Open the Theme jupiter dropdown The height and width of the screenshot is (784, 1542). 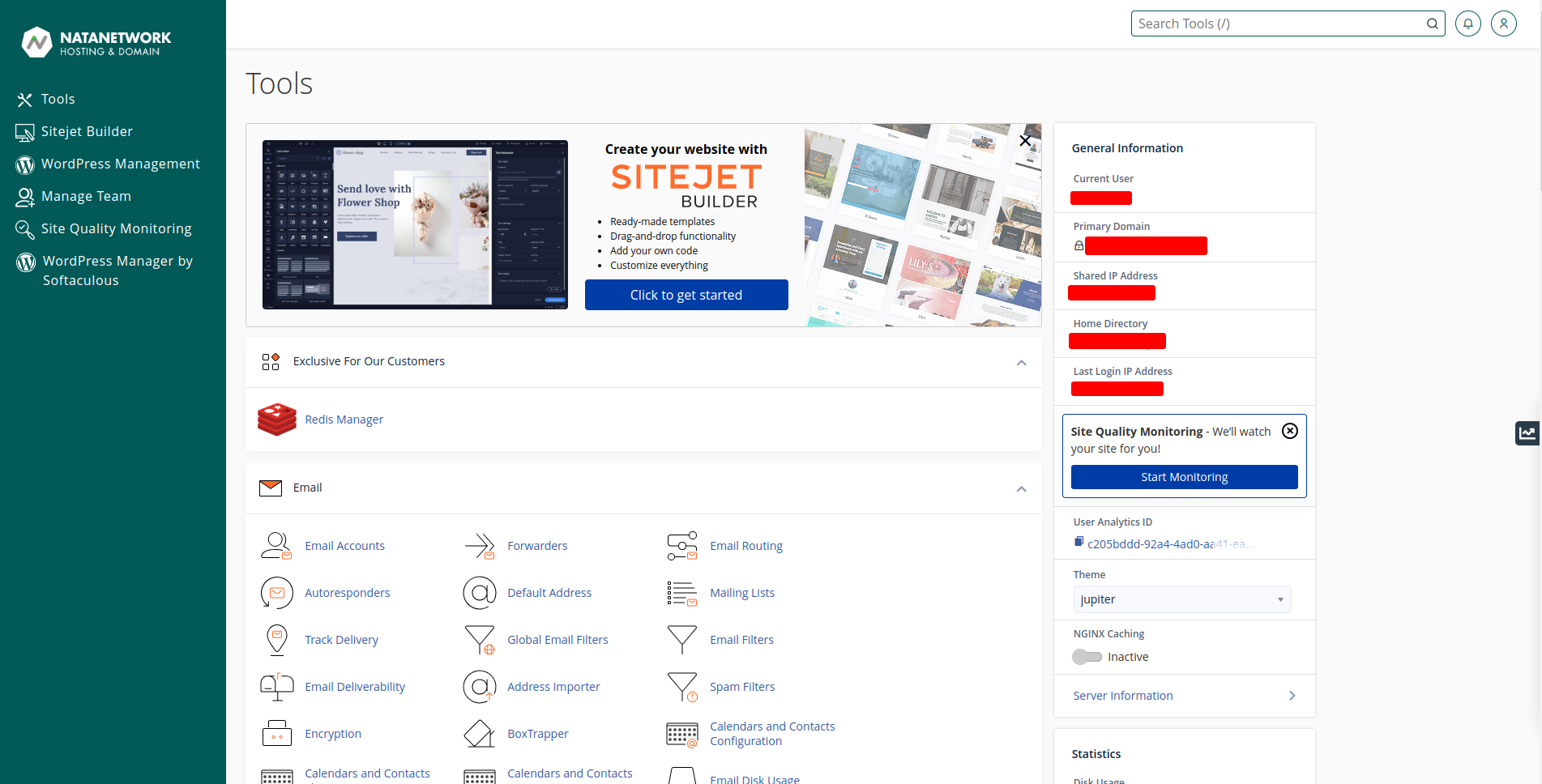[1182, 599]
